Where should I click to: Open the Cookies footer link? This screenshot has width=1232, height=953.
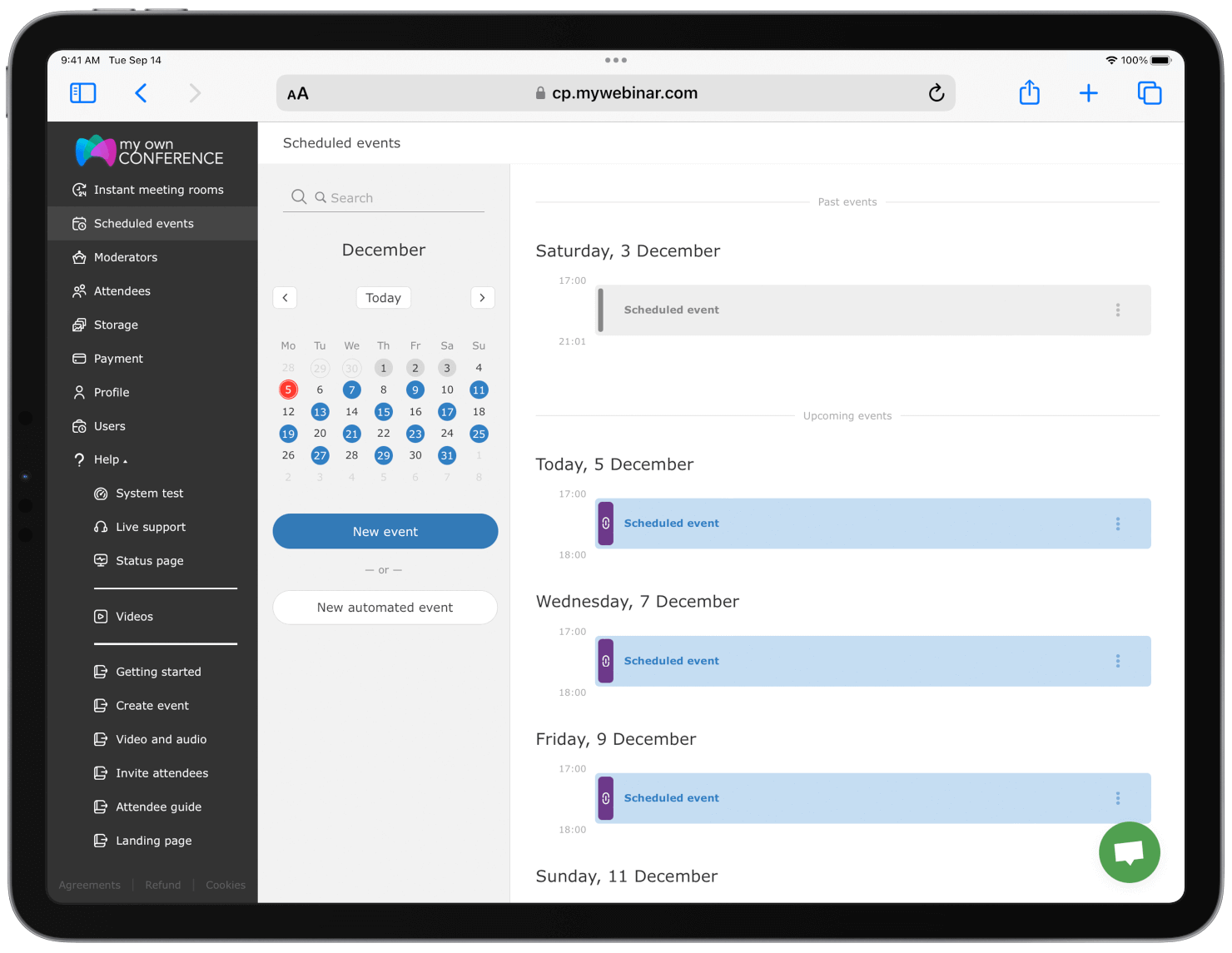(226, 885)
